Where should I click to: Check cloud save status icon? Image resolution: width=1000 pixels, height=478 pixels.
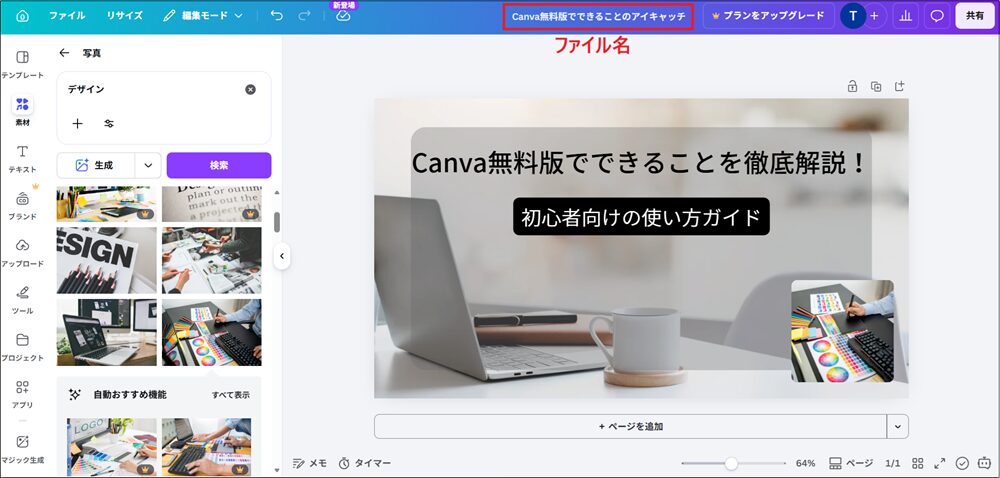pos(343,16)
